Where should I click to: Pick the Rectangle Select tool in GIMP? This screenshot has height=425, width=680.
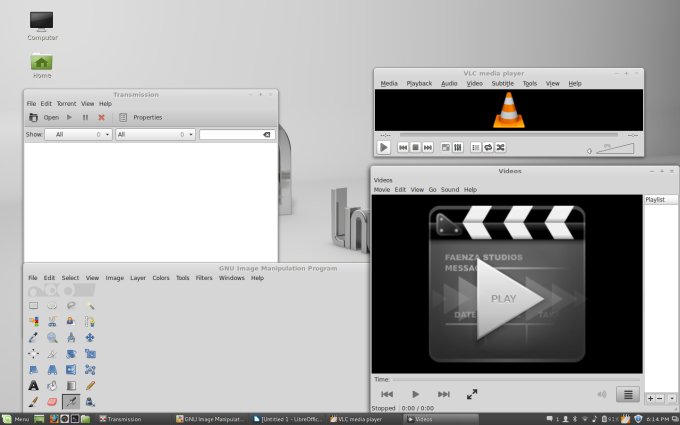click(x=33, y=305)
